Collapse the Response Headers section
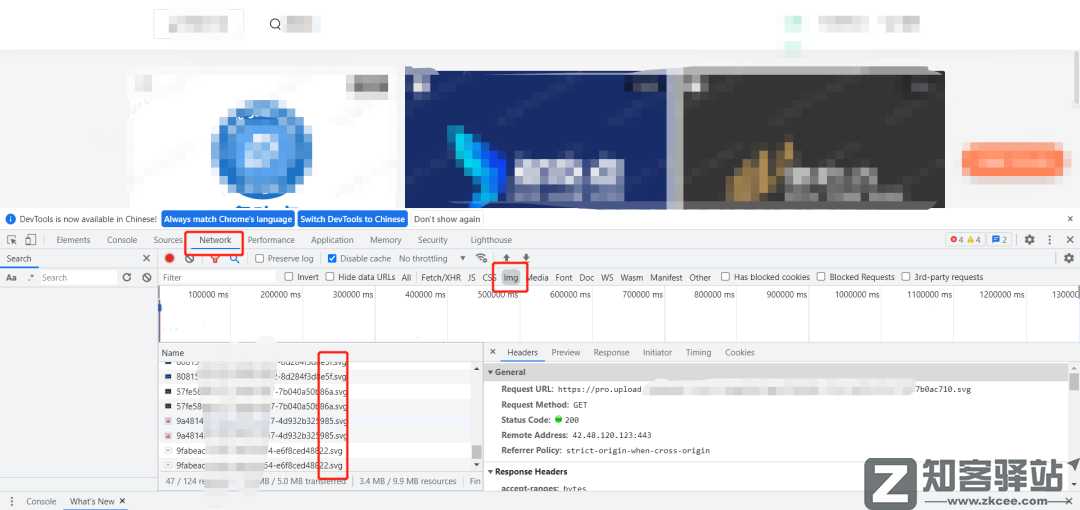This screenshot has width=1080, height=510. click(x=491, y=471)
